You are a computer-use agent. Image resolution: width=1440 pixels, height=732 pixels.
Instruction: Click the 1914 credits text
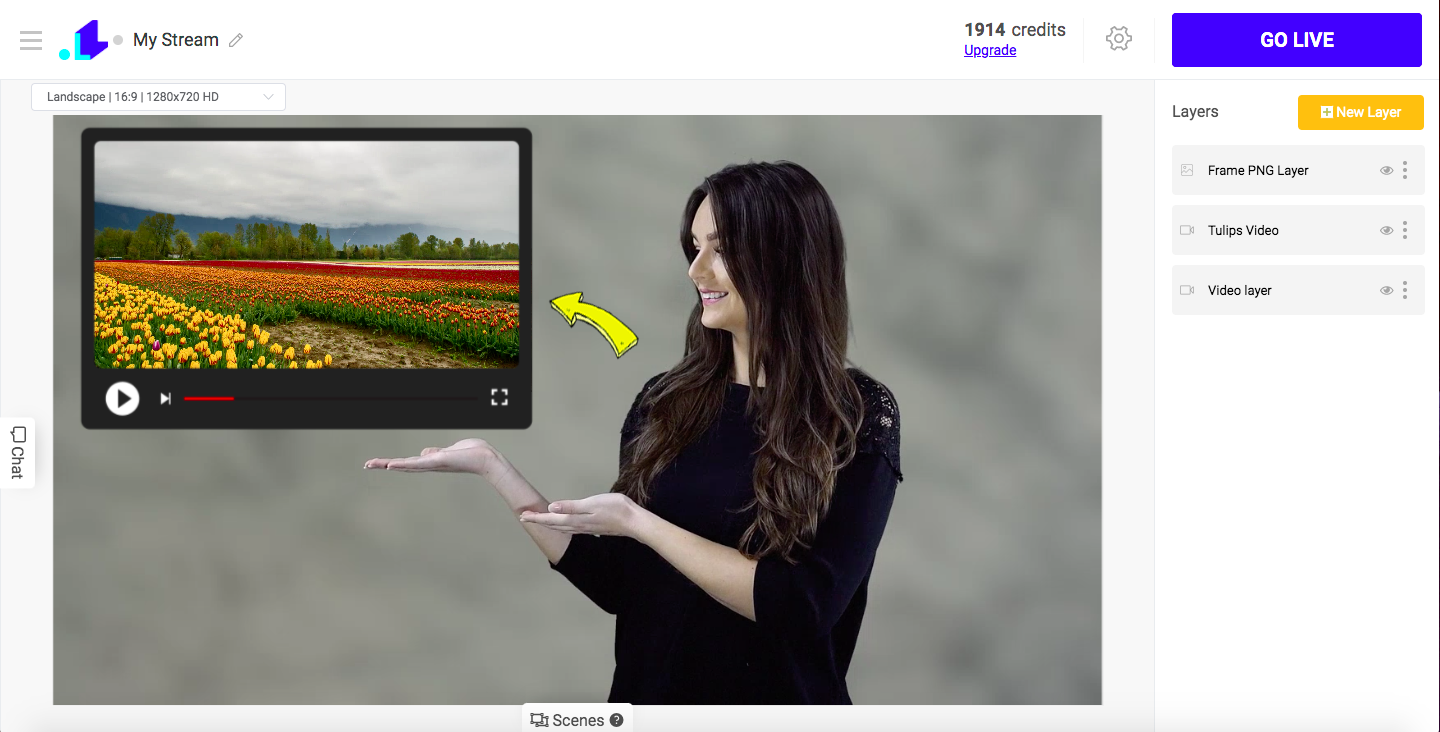coord(1015,30)
